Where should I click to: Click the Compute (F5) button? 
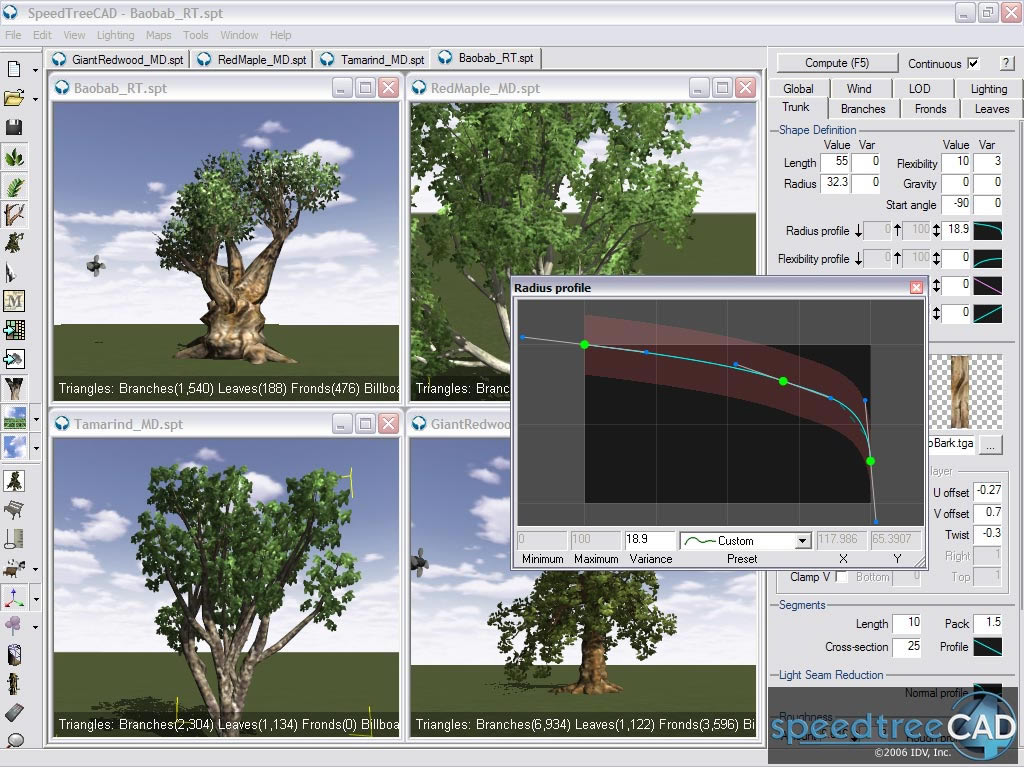[x=837, y=63]
